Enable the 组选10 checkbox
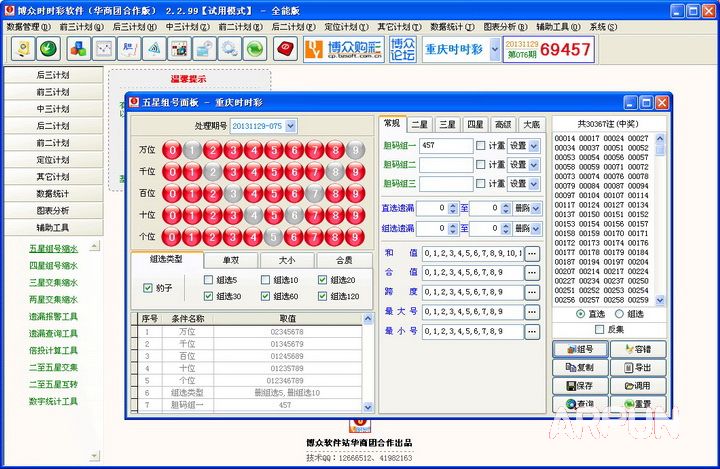 click(x=265, y=280)
